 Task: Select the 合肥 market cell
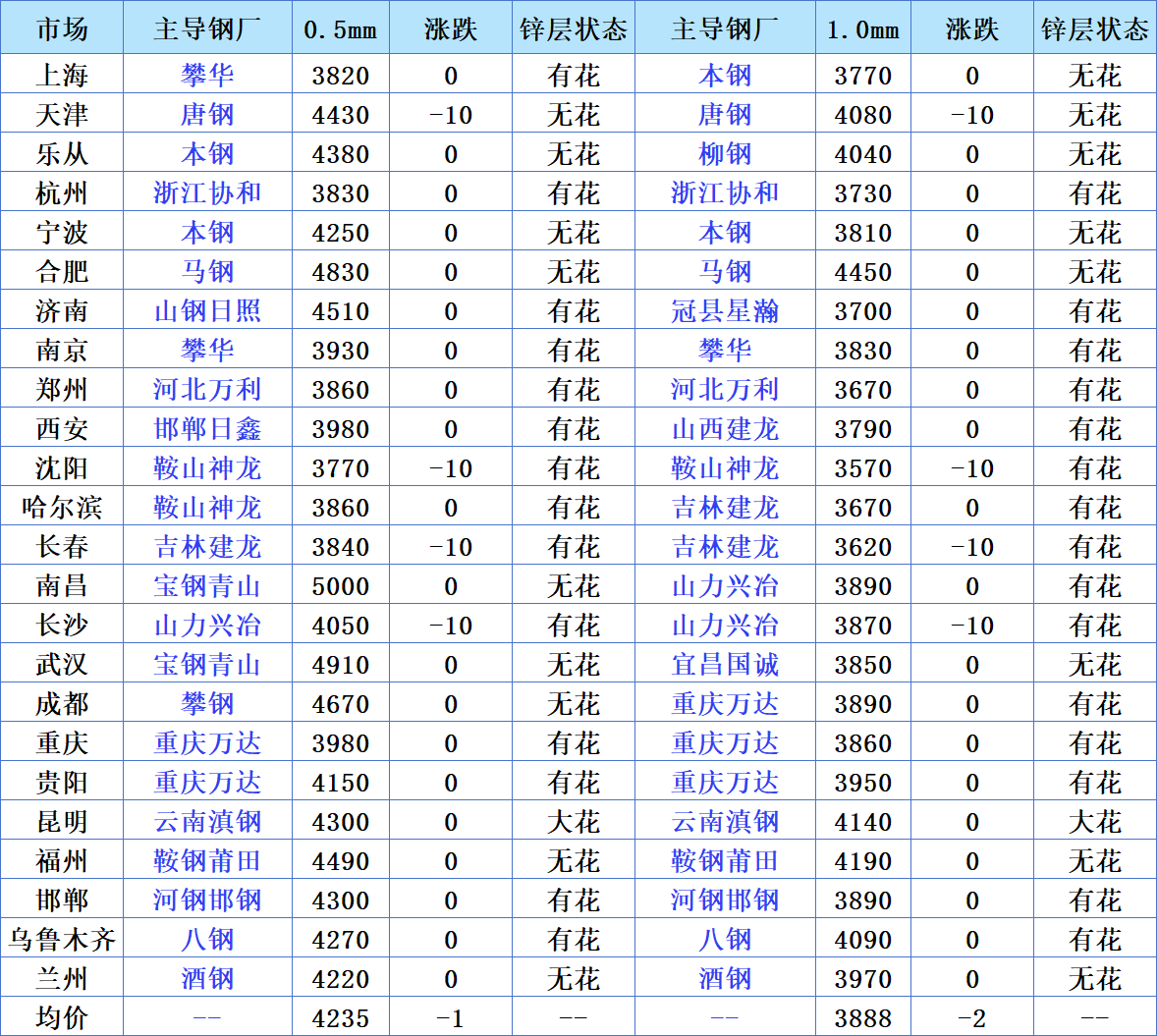tap(62, 272)
